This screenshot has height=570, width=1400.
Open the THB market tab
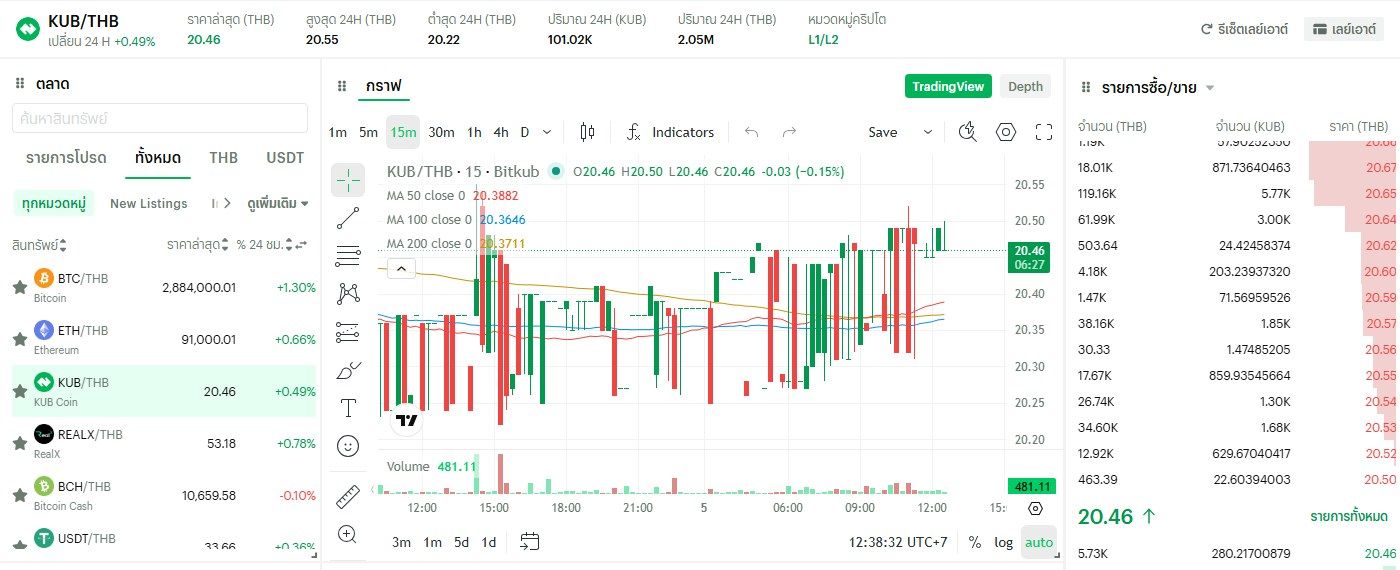point(223,158)
